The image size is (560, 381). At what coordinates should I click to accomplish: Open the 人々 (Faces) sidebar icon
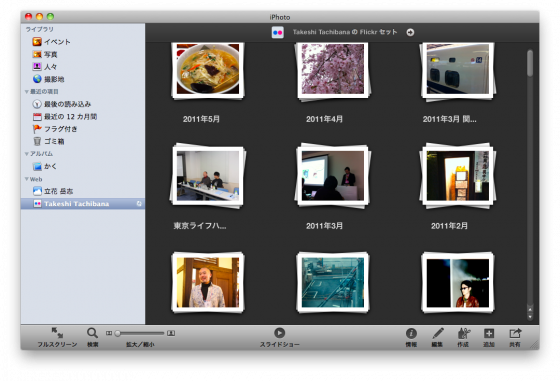point(37,66)
